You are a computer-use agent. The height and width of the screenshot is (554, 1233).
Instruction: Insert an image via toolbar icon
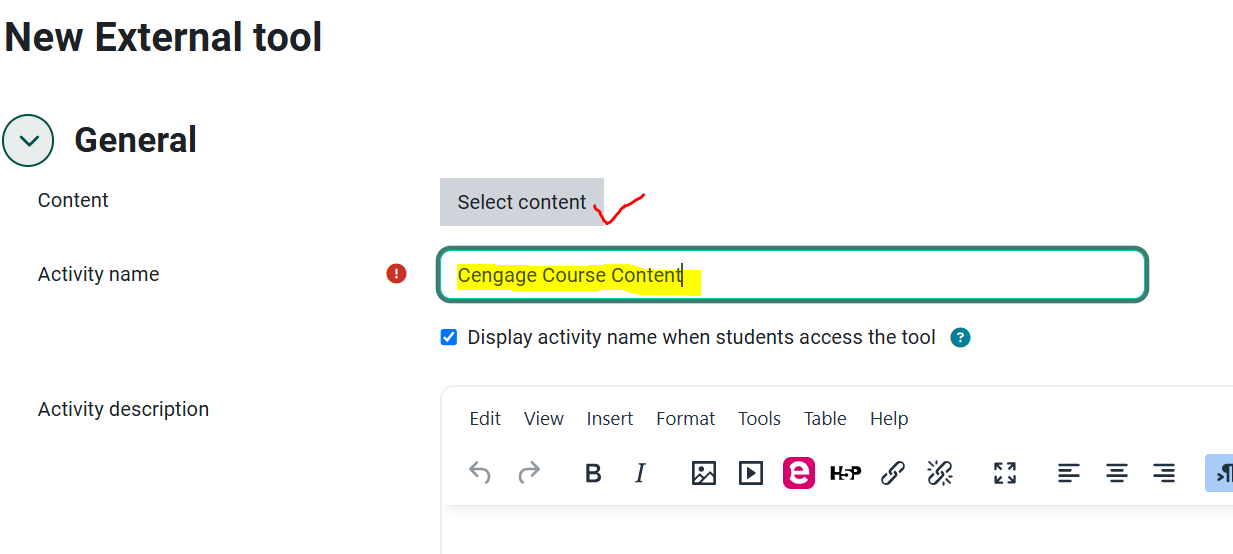(704, 473)
